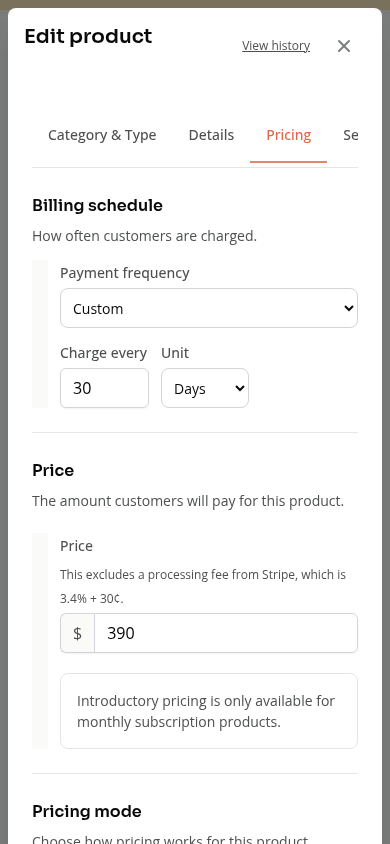Close the Edit product dialog

click(344, 46)
